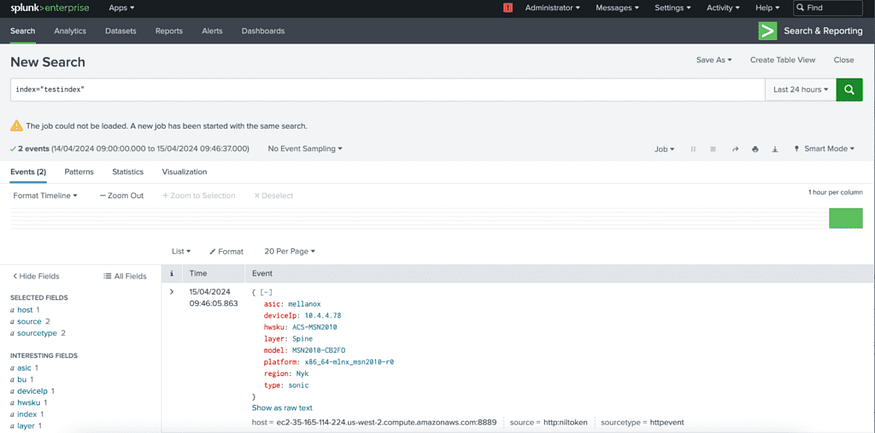
Task: Go to the Alerts nav tab
Action: coord(212,31)
